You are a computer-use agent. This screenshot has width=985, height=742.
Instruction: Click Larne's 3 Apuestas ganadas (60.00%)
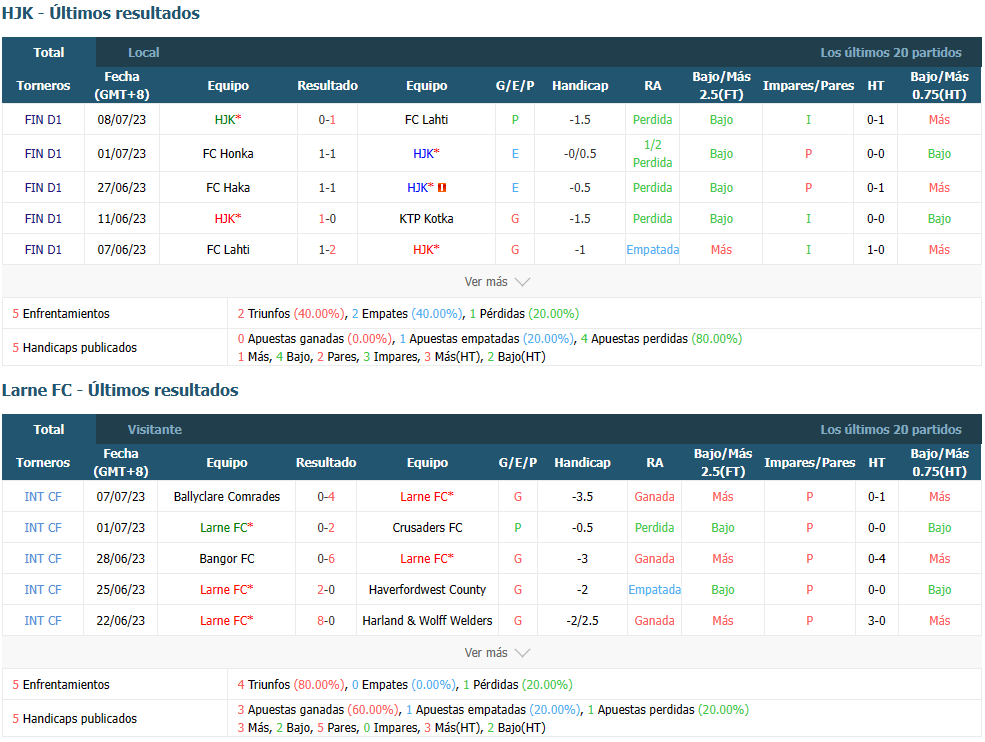(318, 710)
